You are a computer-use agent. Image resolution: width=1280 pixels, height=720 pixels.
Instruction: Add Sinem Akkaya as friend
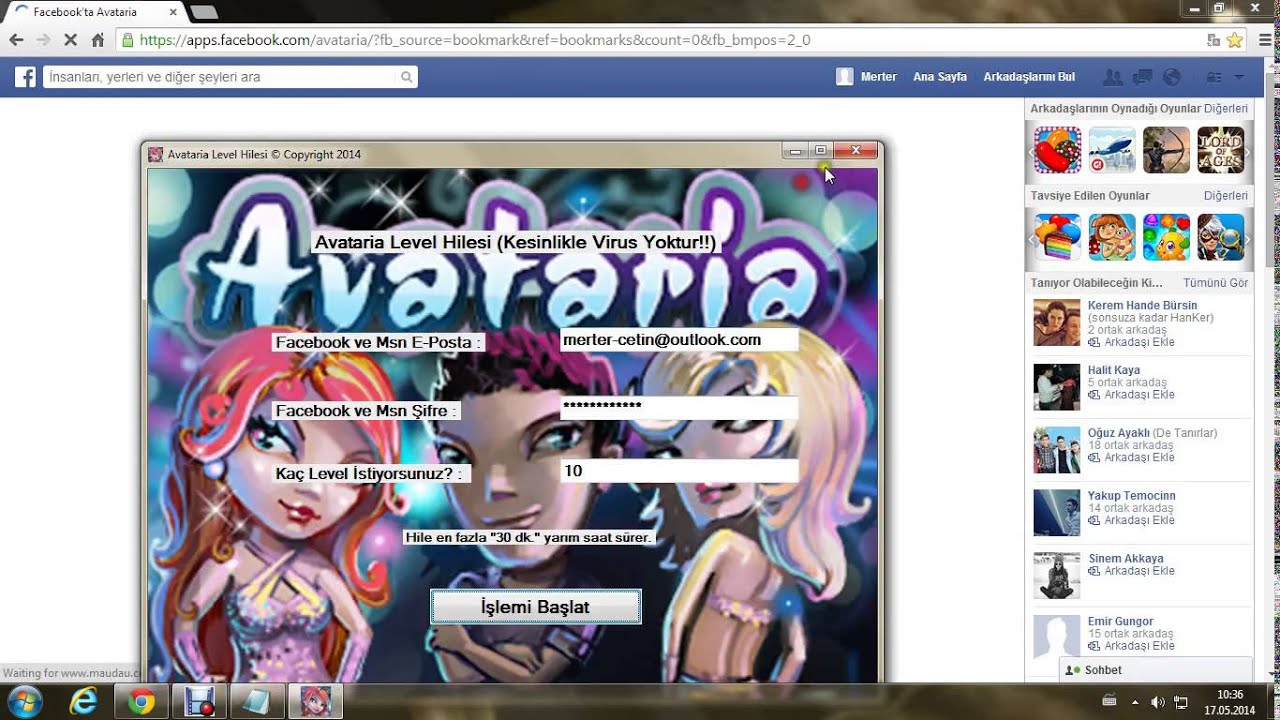[x=1131, y=571]
